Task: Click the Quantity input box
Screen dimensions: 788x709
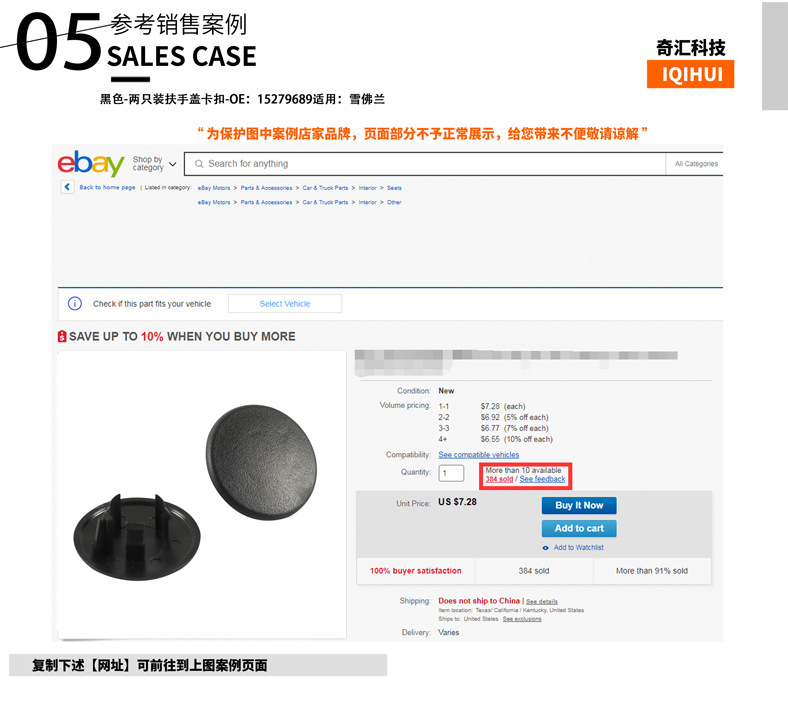Action: point(451,473)
